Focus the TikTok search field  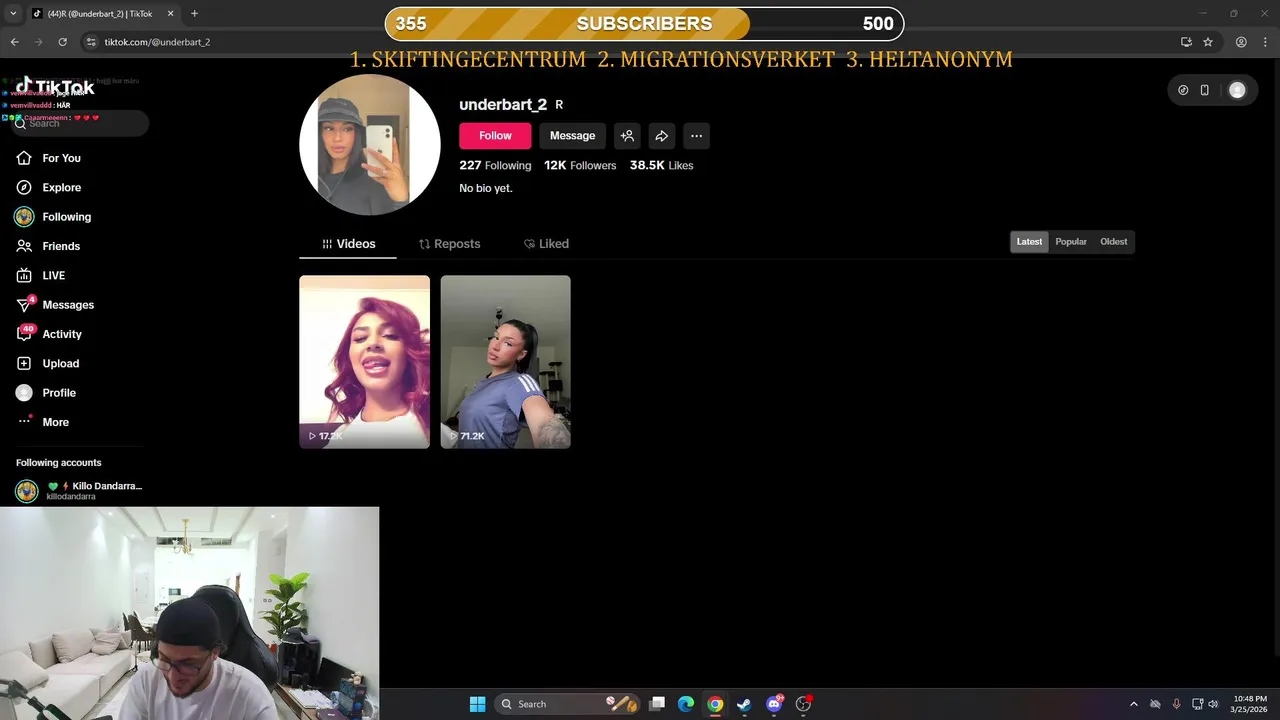(80, 123)
